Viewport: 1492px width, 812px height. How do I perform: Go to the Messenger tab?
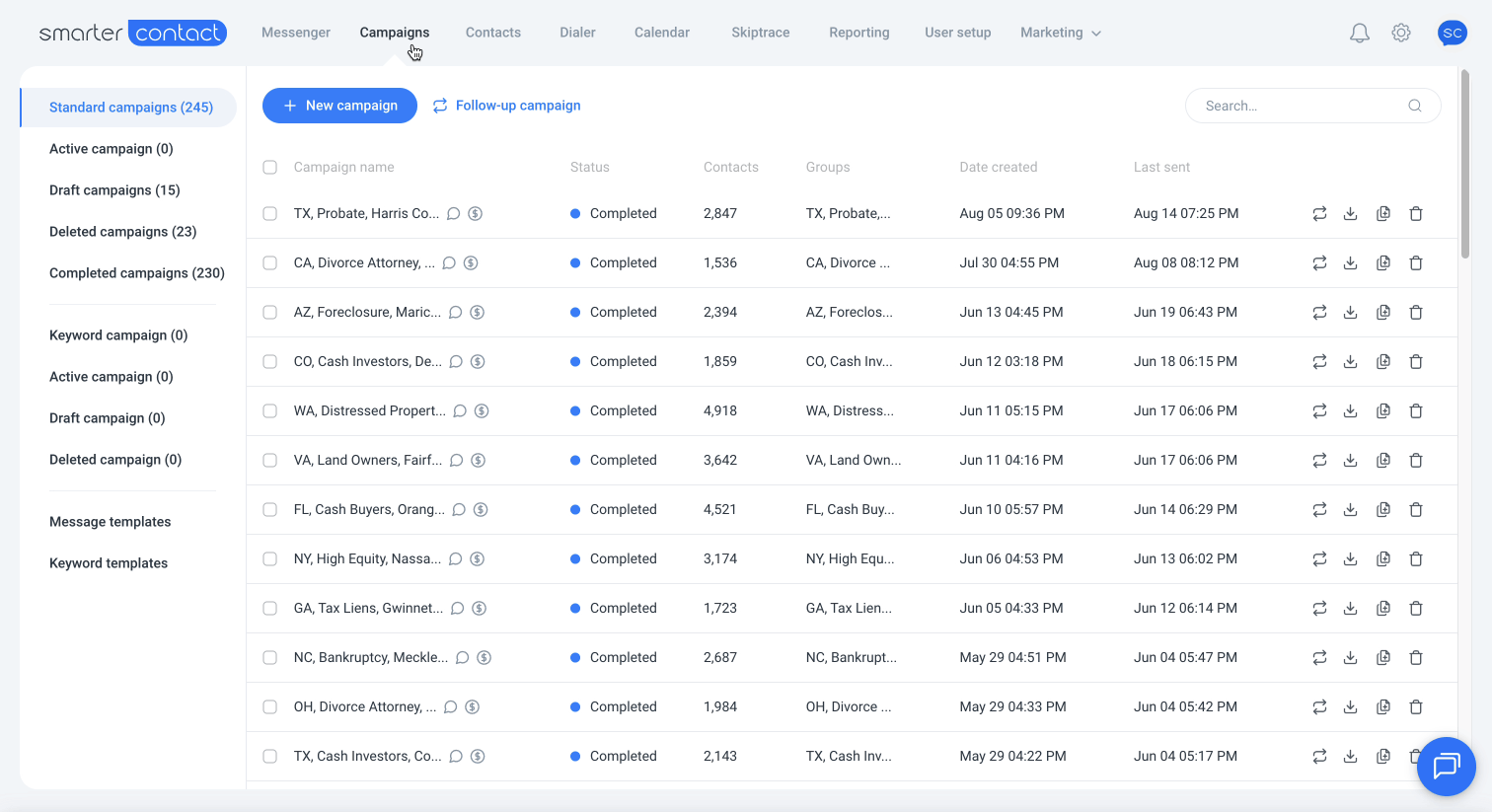tap(296, 33)
